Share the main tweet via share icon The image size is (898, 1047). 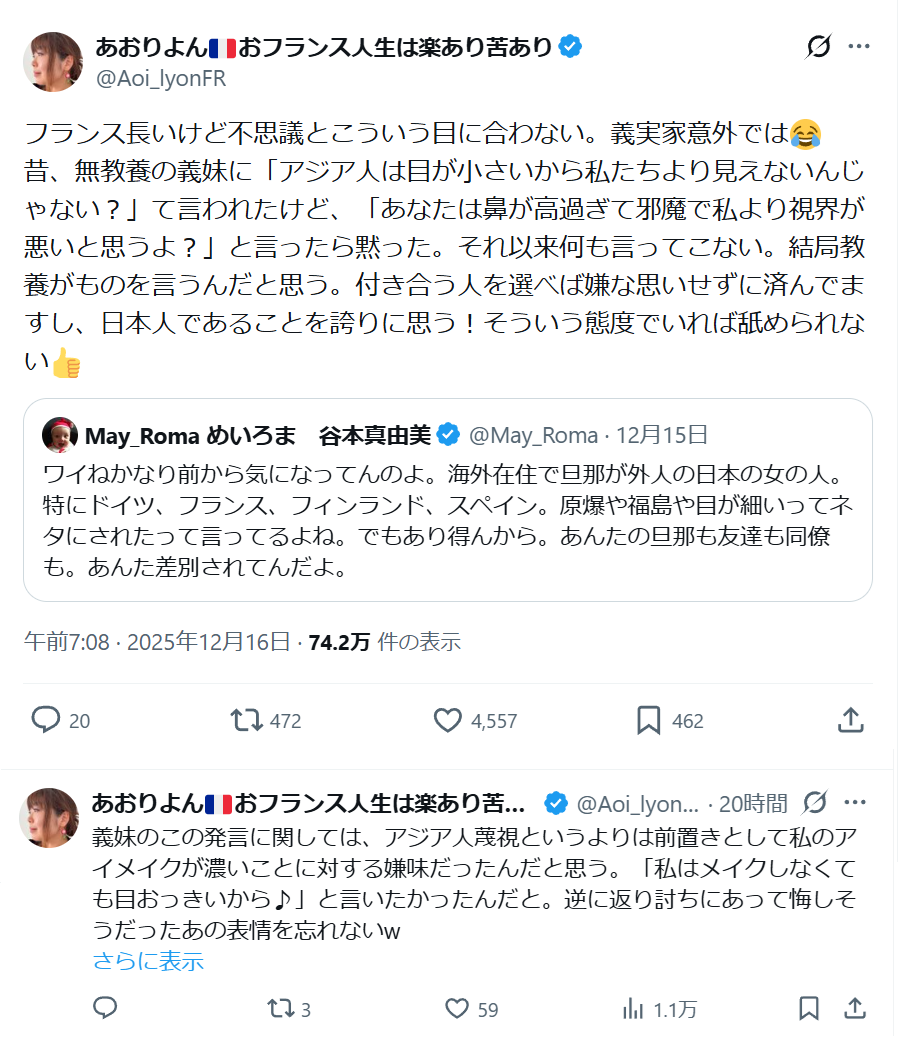(850, 720)
